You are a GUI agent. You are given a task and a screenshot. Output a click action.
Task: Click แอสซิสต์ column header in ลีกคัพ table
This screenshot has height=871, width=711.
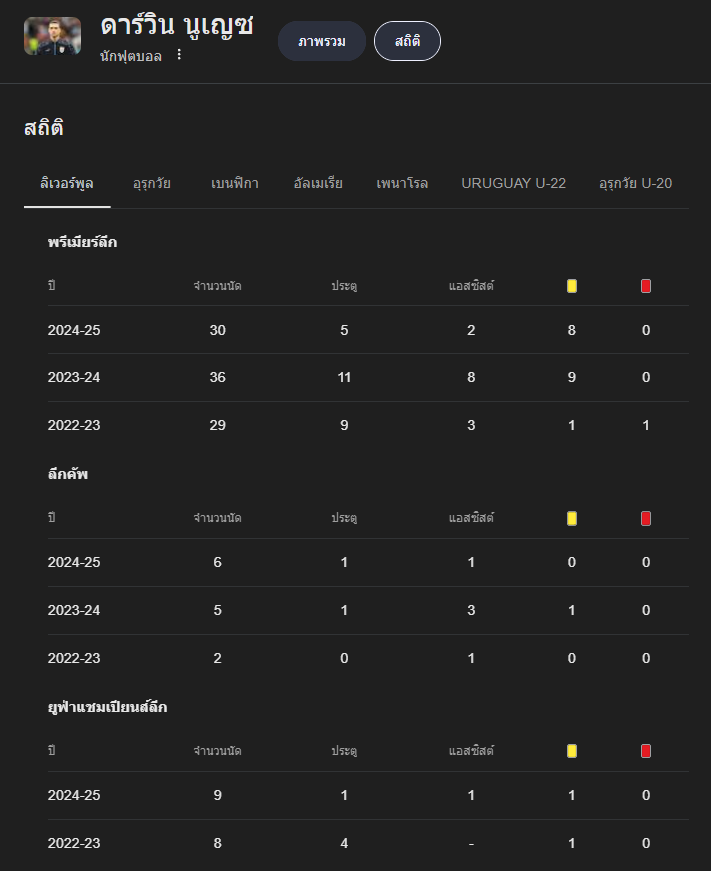point(471,518)
